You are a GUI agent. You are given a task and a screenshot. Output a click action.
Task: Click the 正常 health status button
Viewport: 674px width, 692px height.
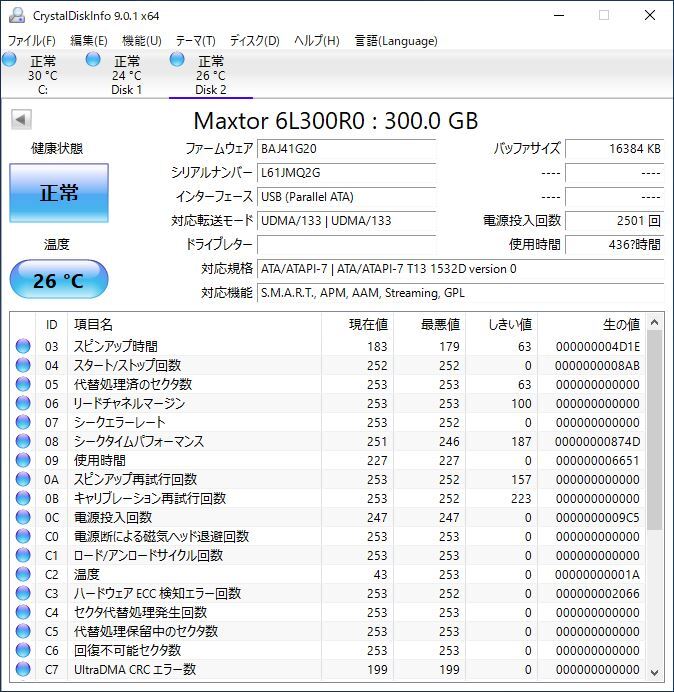[58, 193]
